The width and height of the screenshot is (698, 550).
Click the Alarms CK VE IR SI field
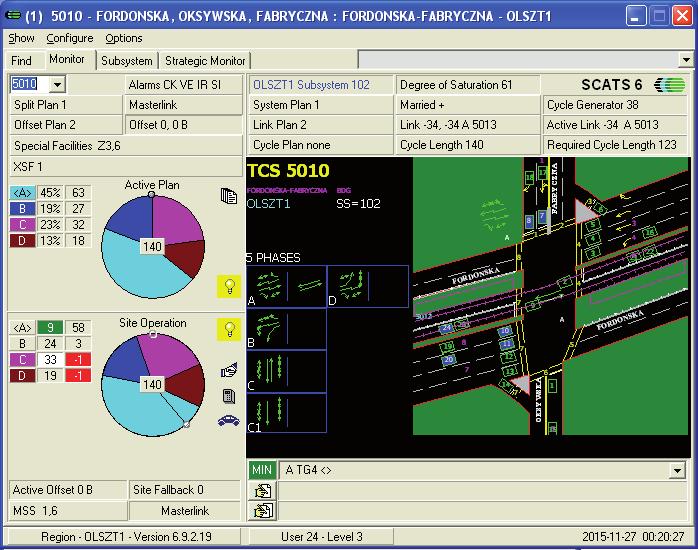pyautogui.click(x=184, y=85)
